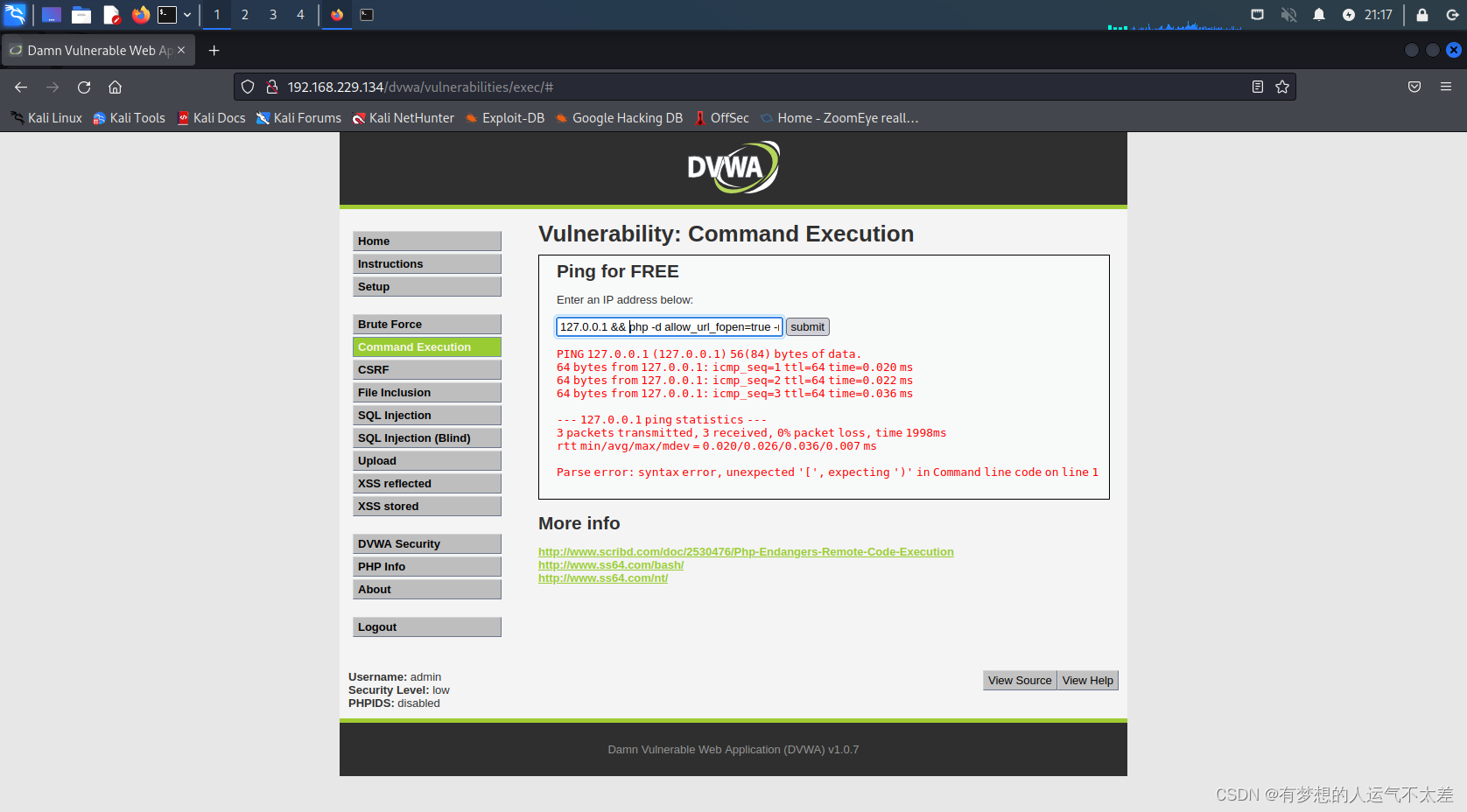The image size is (1467, 812).
Task: Open the scribd Php-Endangers-Remote-Code-Execution link
Action: (746, 552)
